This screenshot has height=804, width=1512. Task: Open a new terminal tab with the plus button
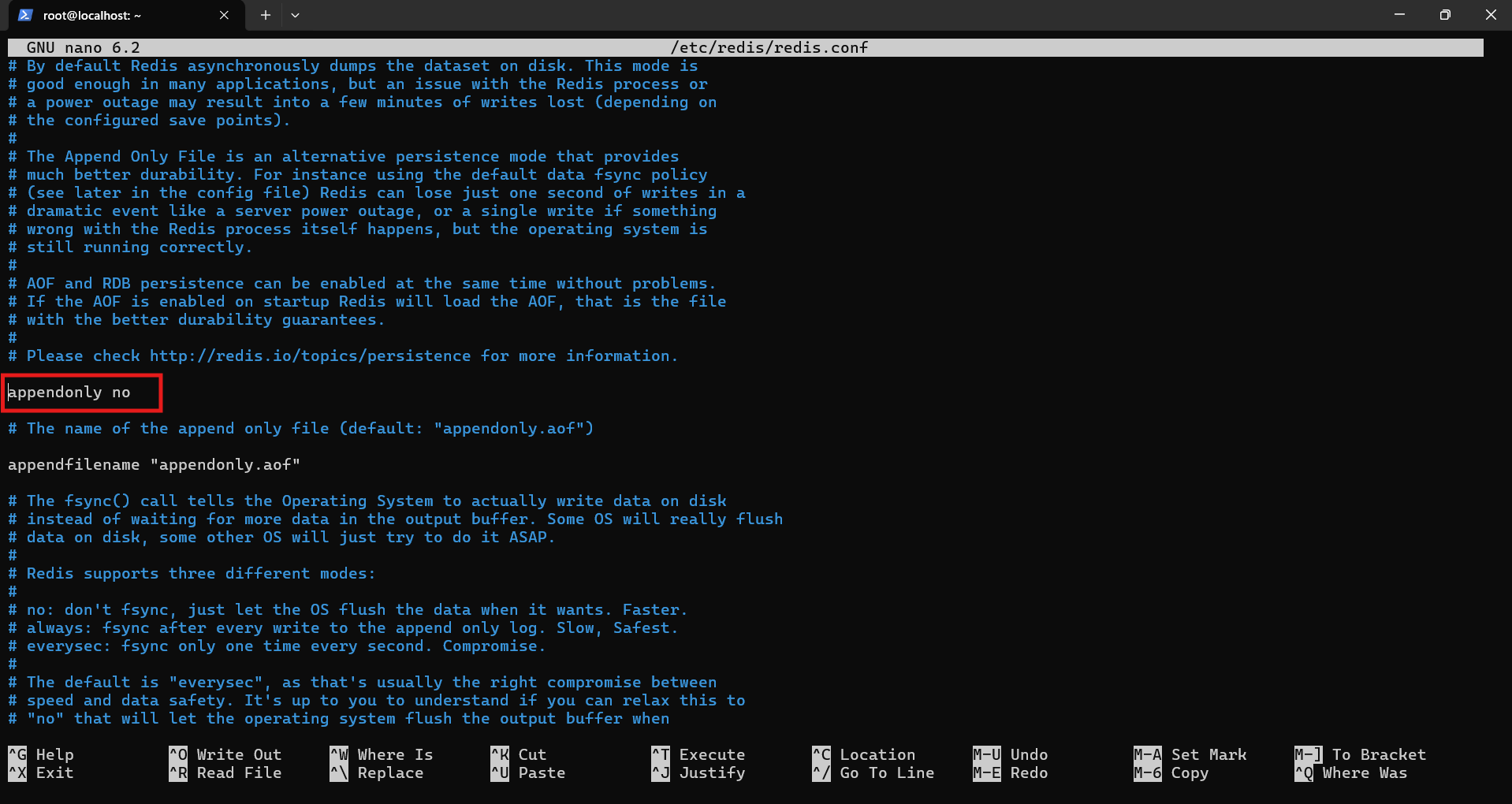(x=265, y=15)
